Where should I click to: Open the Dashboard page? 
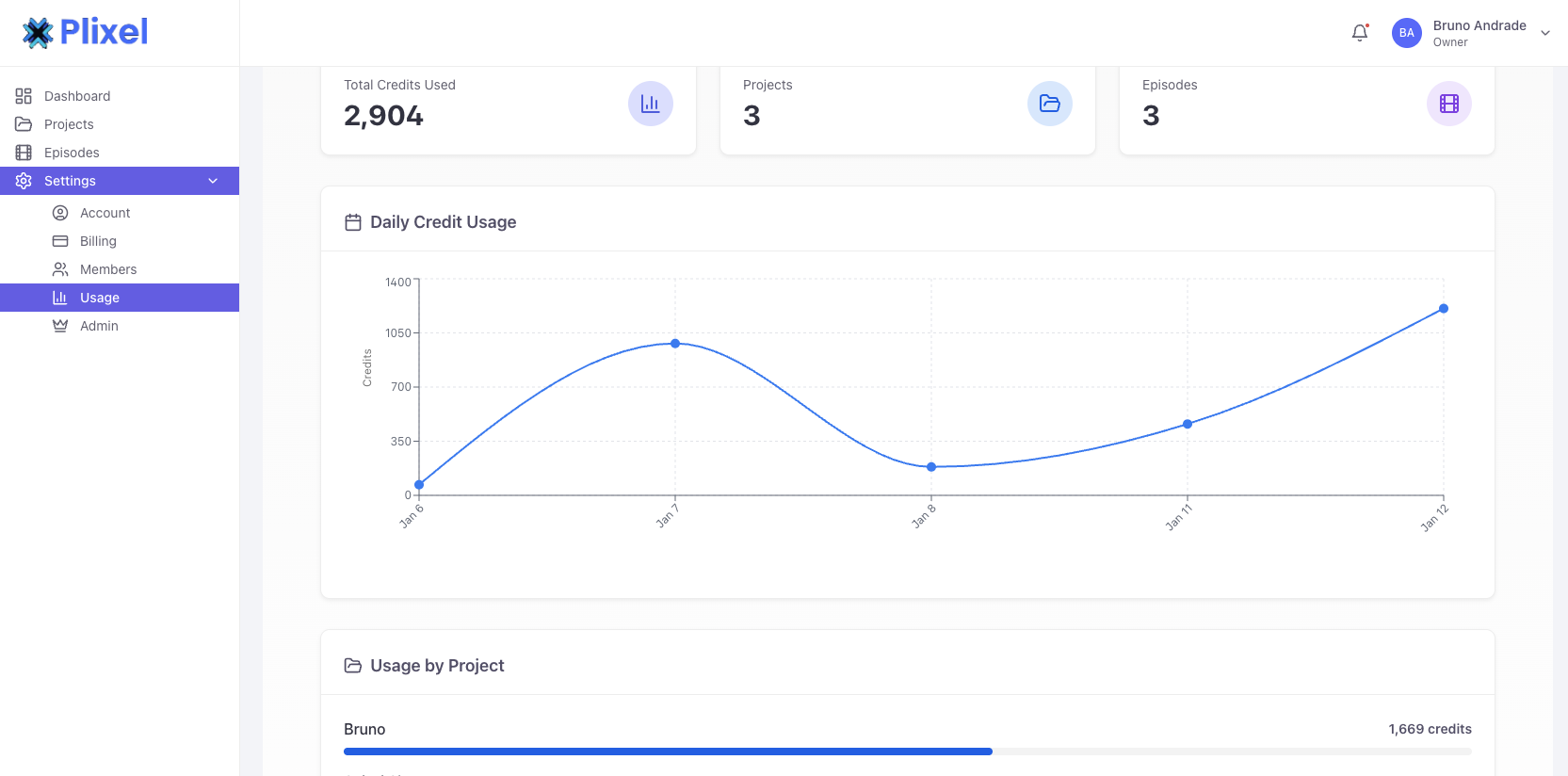[x=77, y=96]
